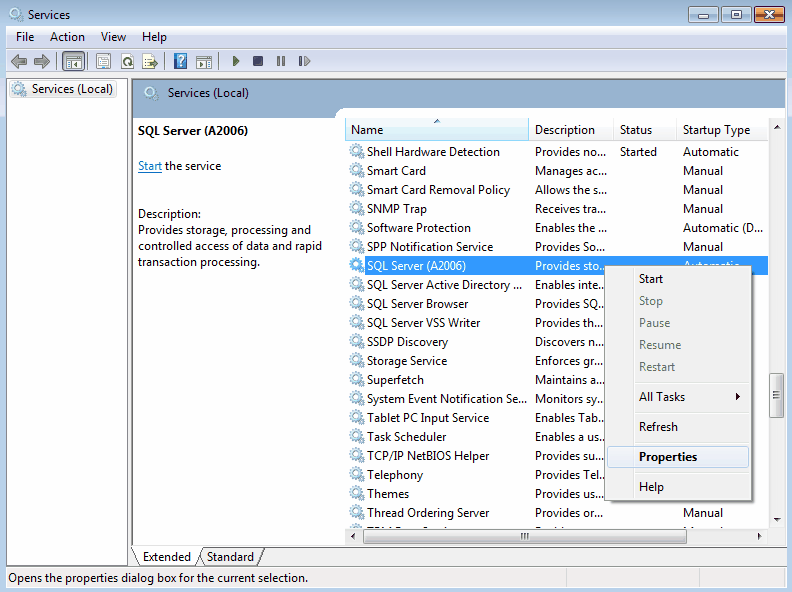
Task: Click Automatic (D... startup type of Software Protection
Action: pos(723,228)
